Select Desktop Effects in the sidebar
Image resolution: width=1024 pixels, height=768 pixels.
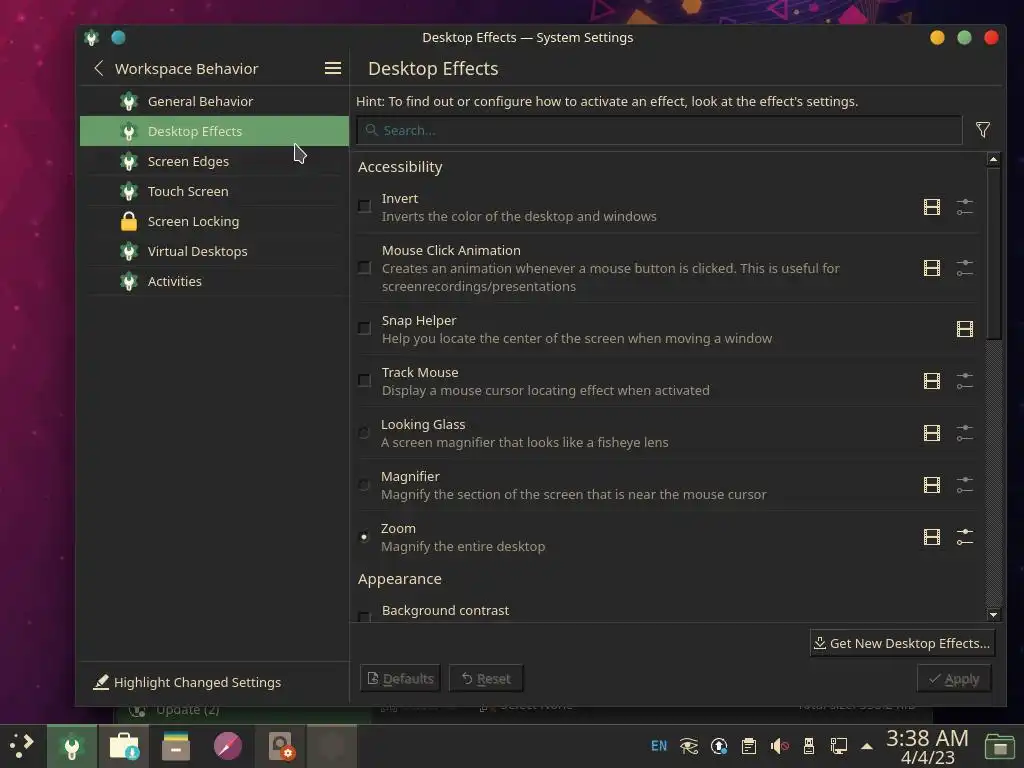214,131
